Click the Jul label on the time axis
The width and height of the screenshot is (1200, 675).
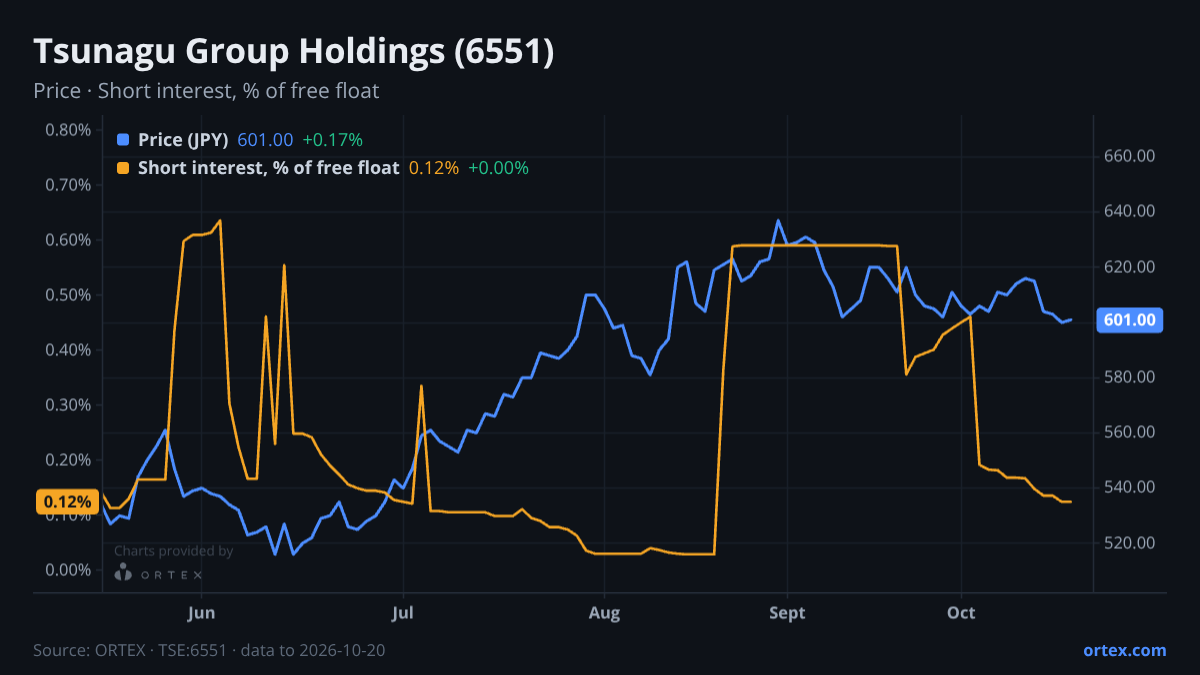coord(404,612)
